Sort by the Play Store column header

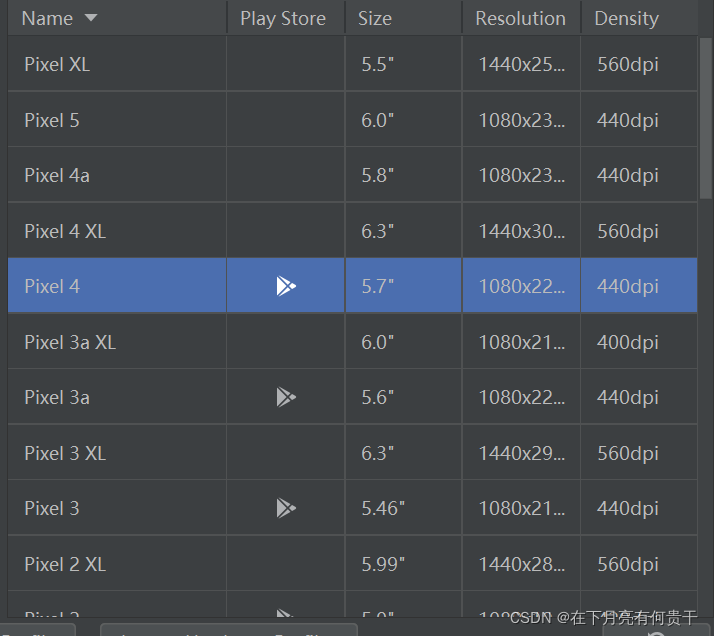pyautogui.click(x=286, y=18)
